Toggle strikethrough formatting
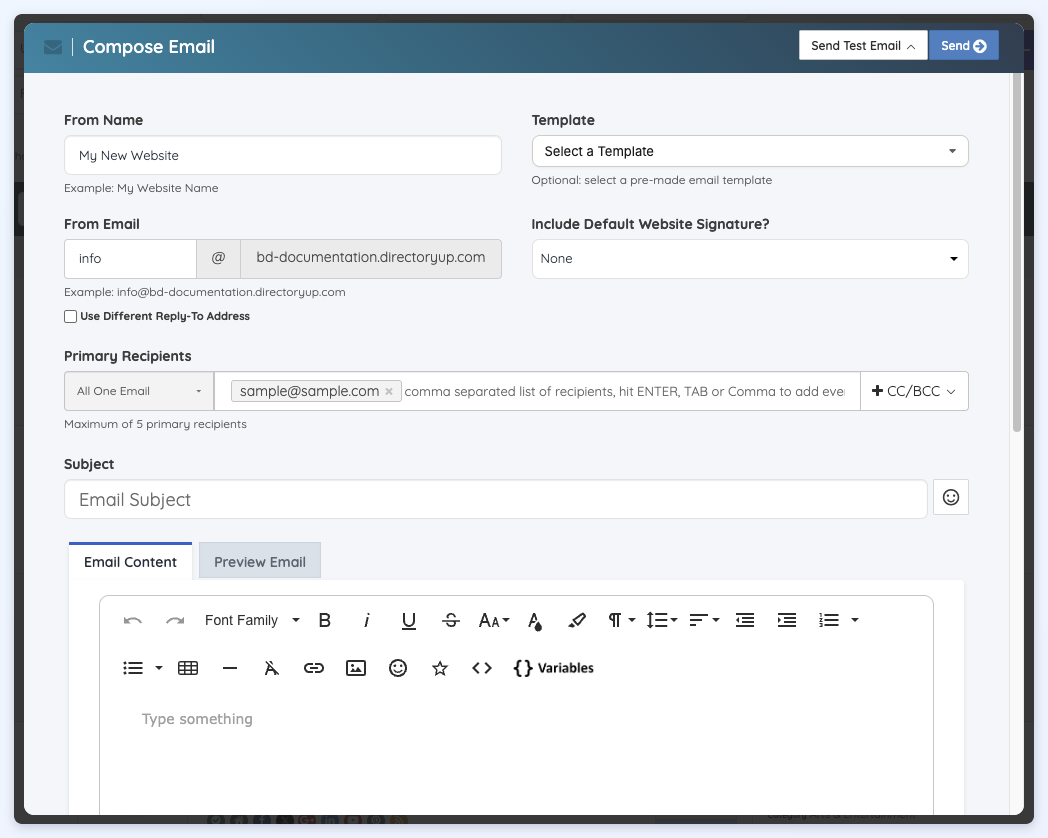 pyautogui.click(x=450, y=621)
